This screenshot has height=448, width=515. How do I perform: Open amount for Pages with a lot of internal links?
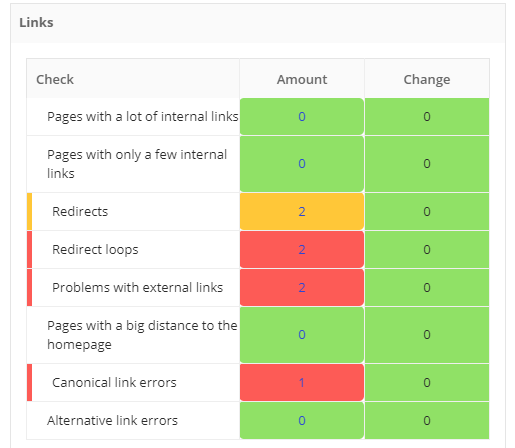pos(302,117)
